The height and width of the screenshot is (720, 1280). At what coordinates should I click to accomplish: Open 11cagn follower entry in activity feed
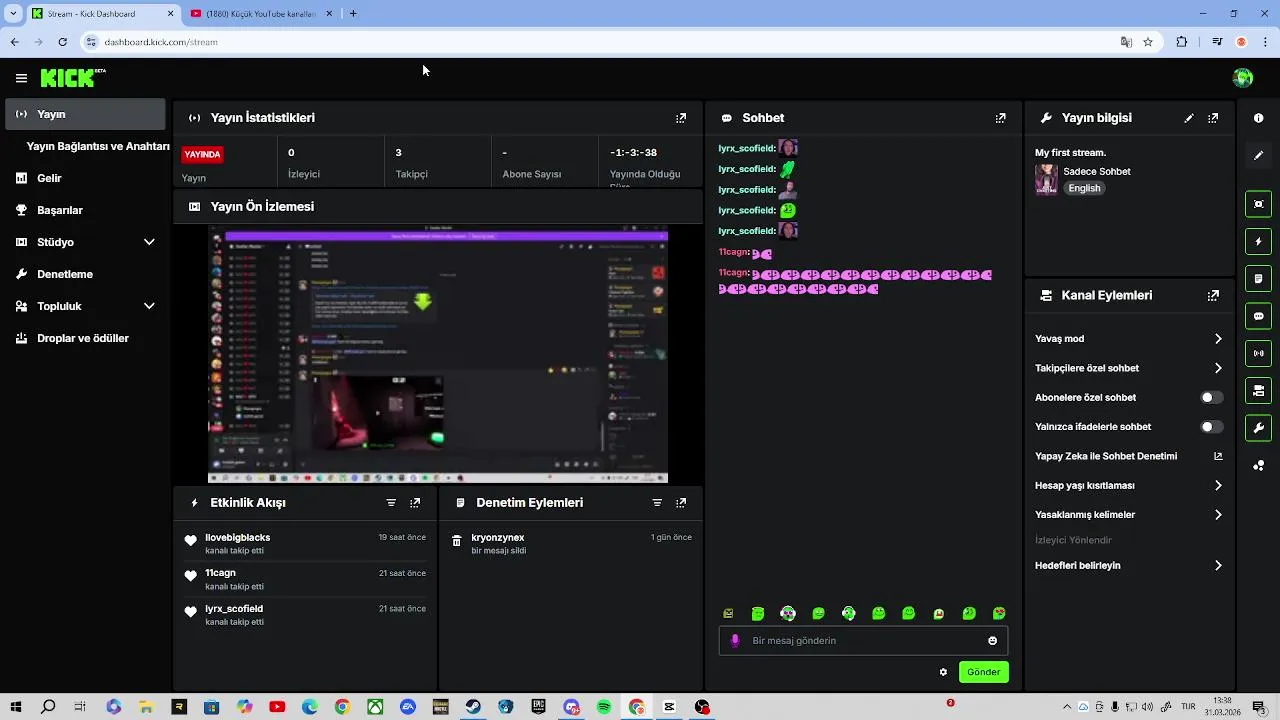[x=306, y=579]
